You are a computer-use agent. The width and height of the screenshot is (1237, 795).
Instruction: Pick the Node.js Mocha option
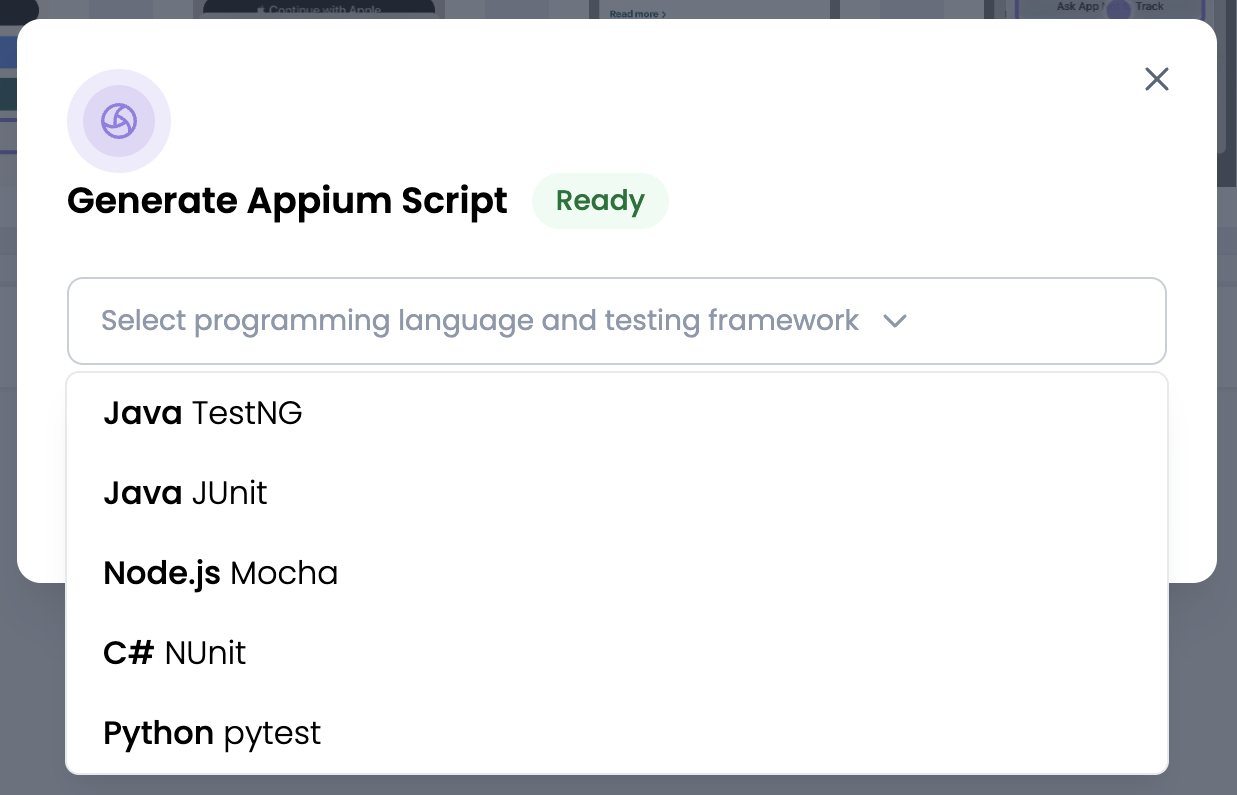pyautogui.click(x=617, y=573)
